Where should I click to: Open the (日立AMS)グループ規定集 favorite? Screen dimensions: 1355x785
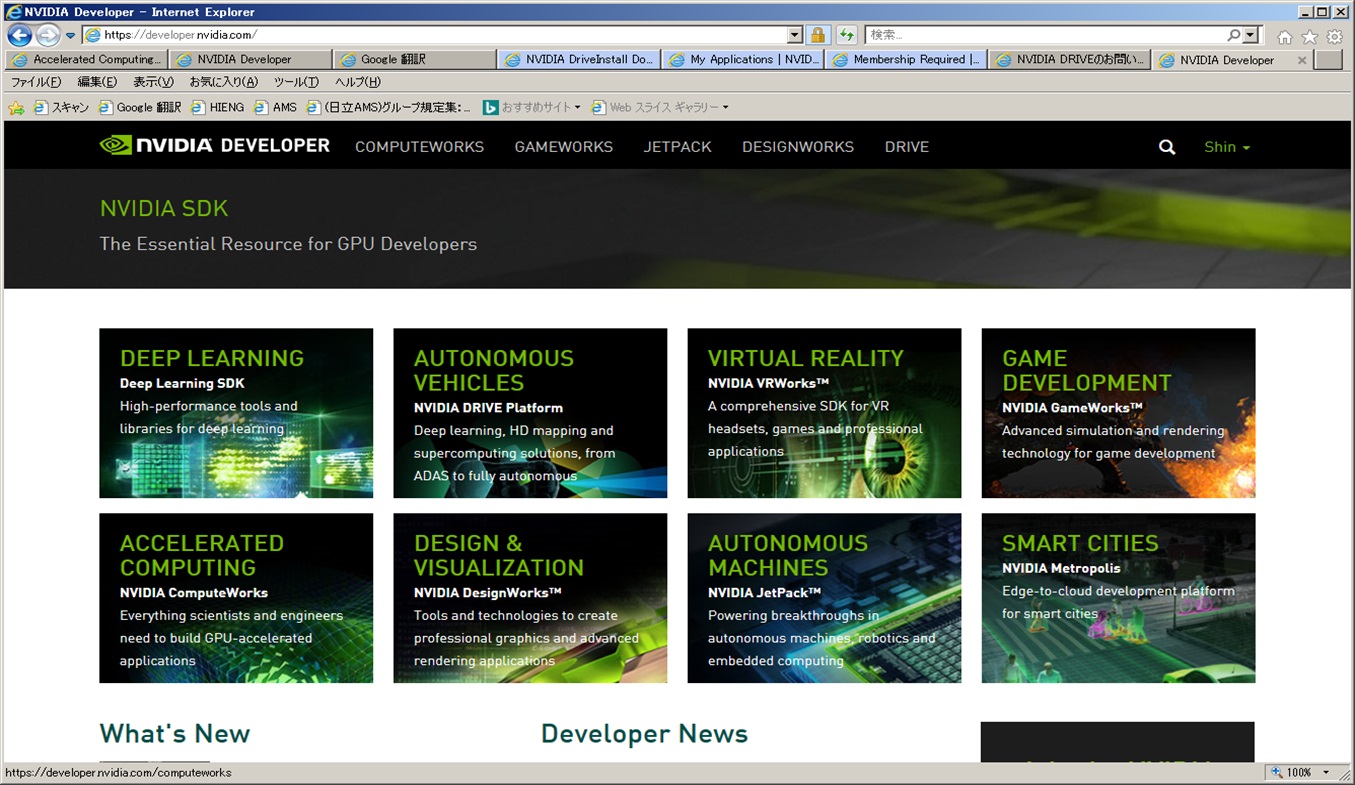coord(389,107)
